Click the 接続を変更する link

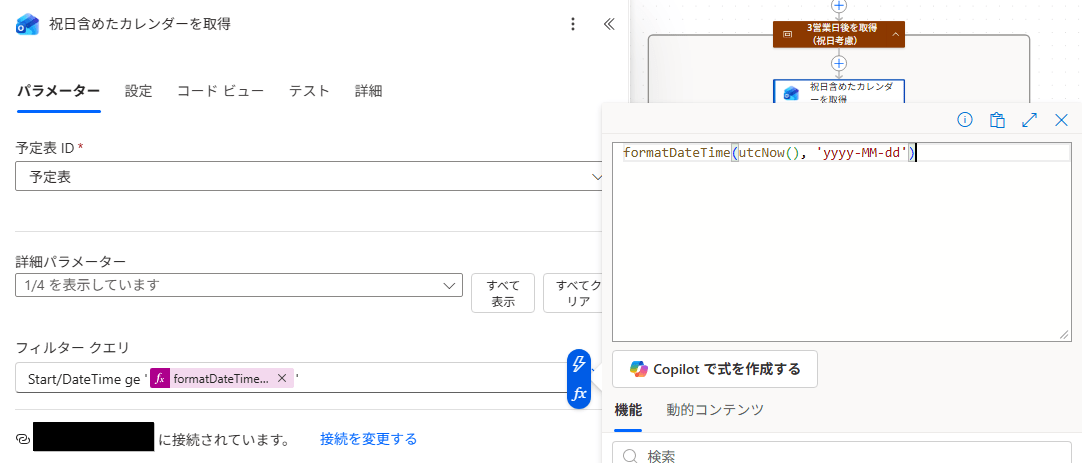(368, 439)
